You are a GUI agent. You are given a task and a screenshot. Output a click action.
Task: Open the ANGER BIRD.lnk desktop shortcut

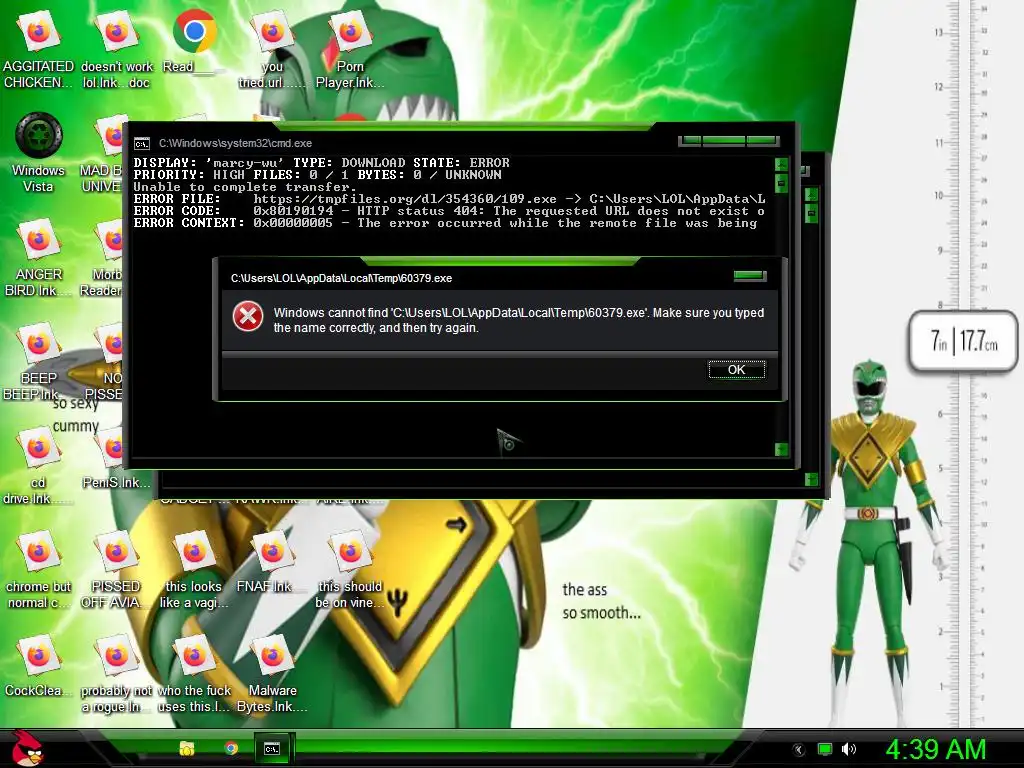38,259
